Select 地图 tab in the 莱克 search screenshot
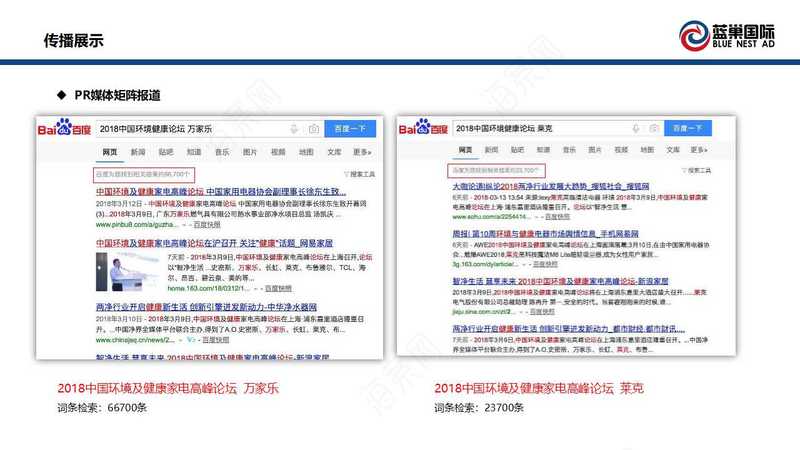 (647, 150)
